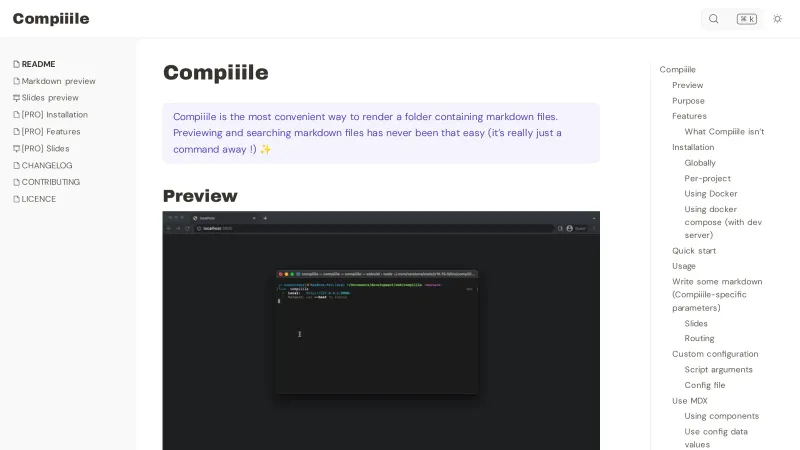Jump to Purpose in table of contents
Image resolution: width=800 pixels, height=450 pixels.
pos(688,101)
